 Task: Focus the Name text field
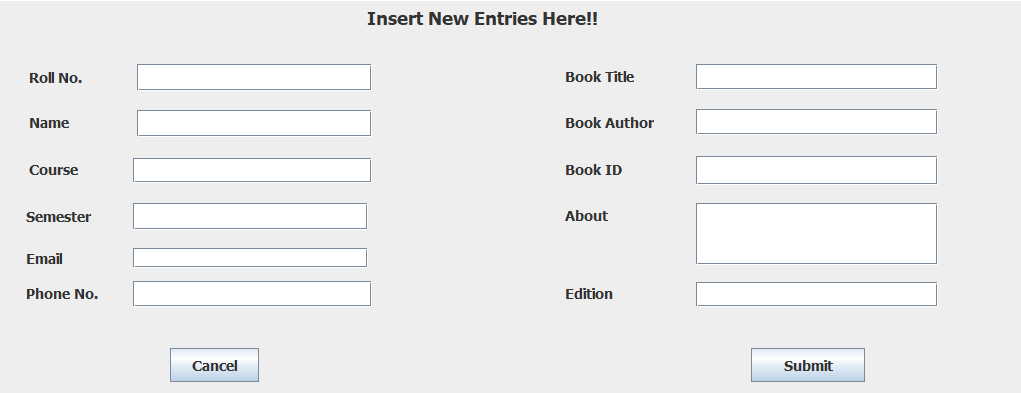254,123
